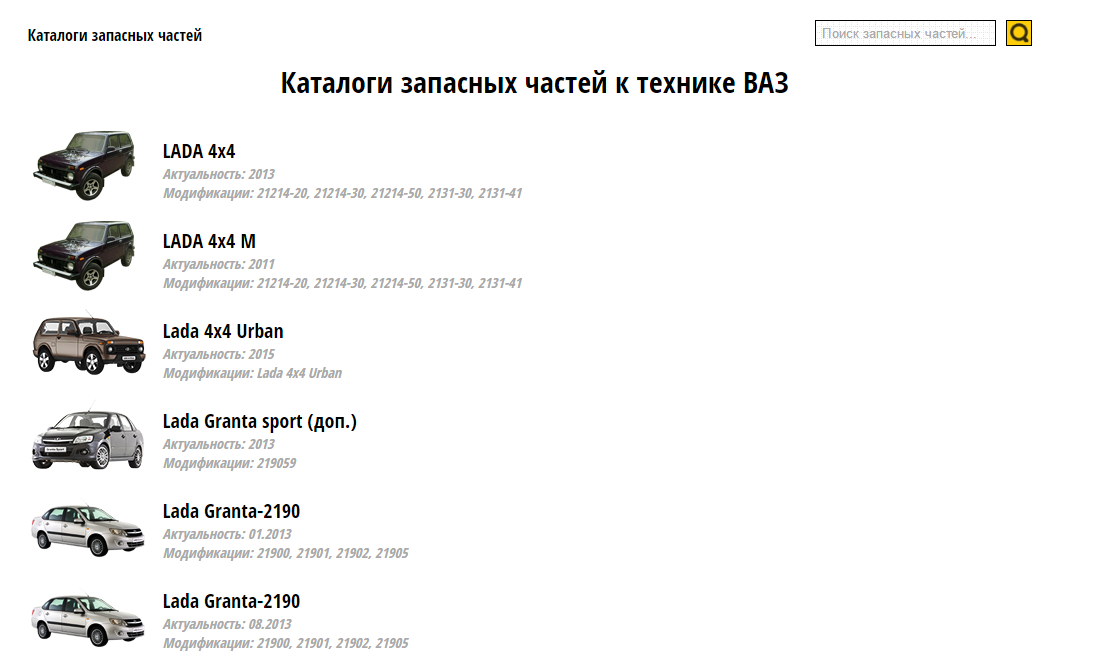Click 'Актуальность: 08.2013' text
The width and height of the screenshot is (1098, 666).
point(227,625)
